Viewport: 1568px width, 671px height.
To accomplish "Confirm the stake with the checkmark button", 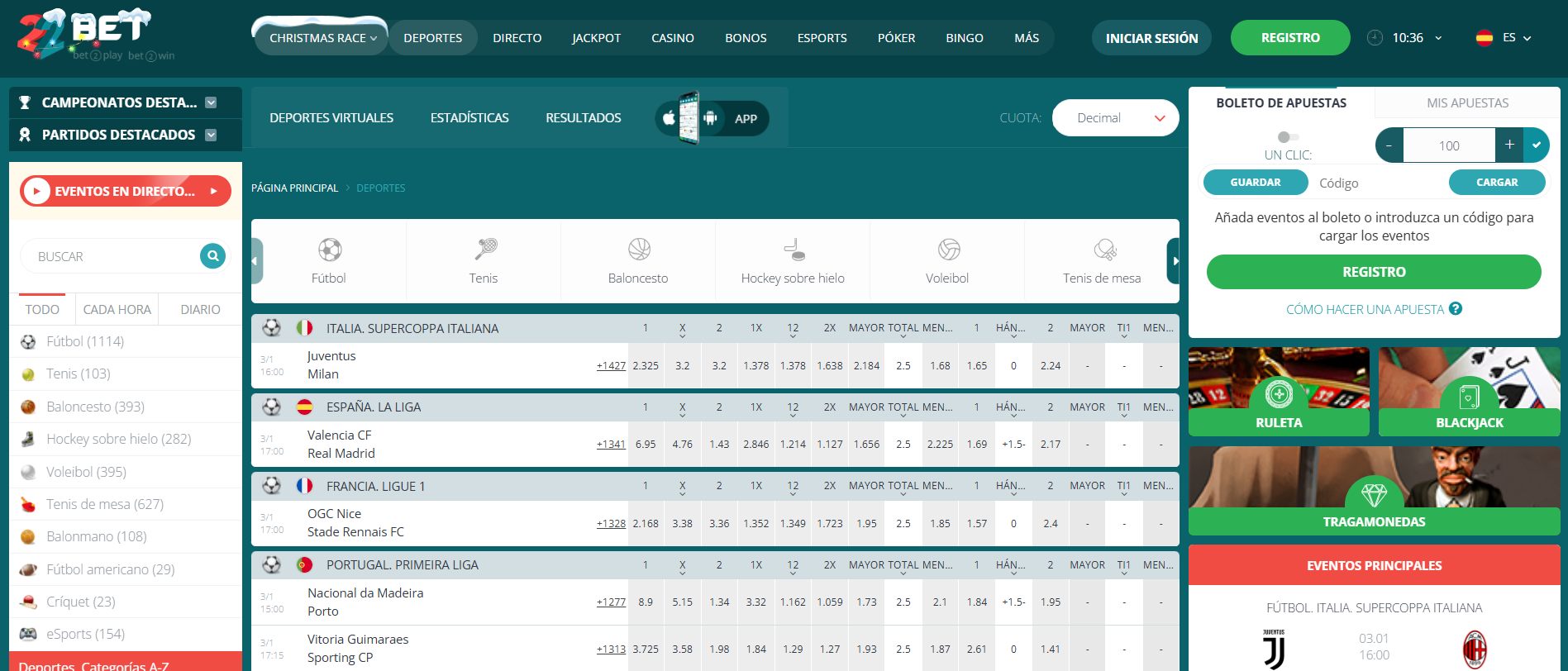I will 1537,145.
